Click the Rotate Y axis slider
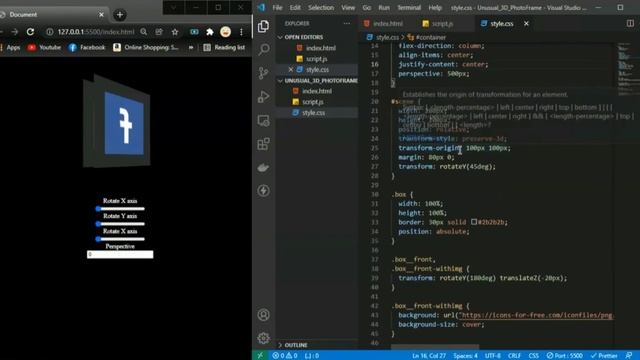The image size is (640, 360). pos(120,224)
